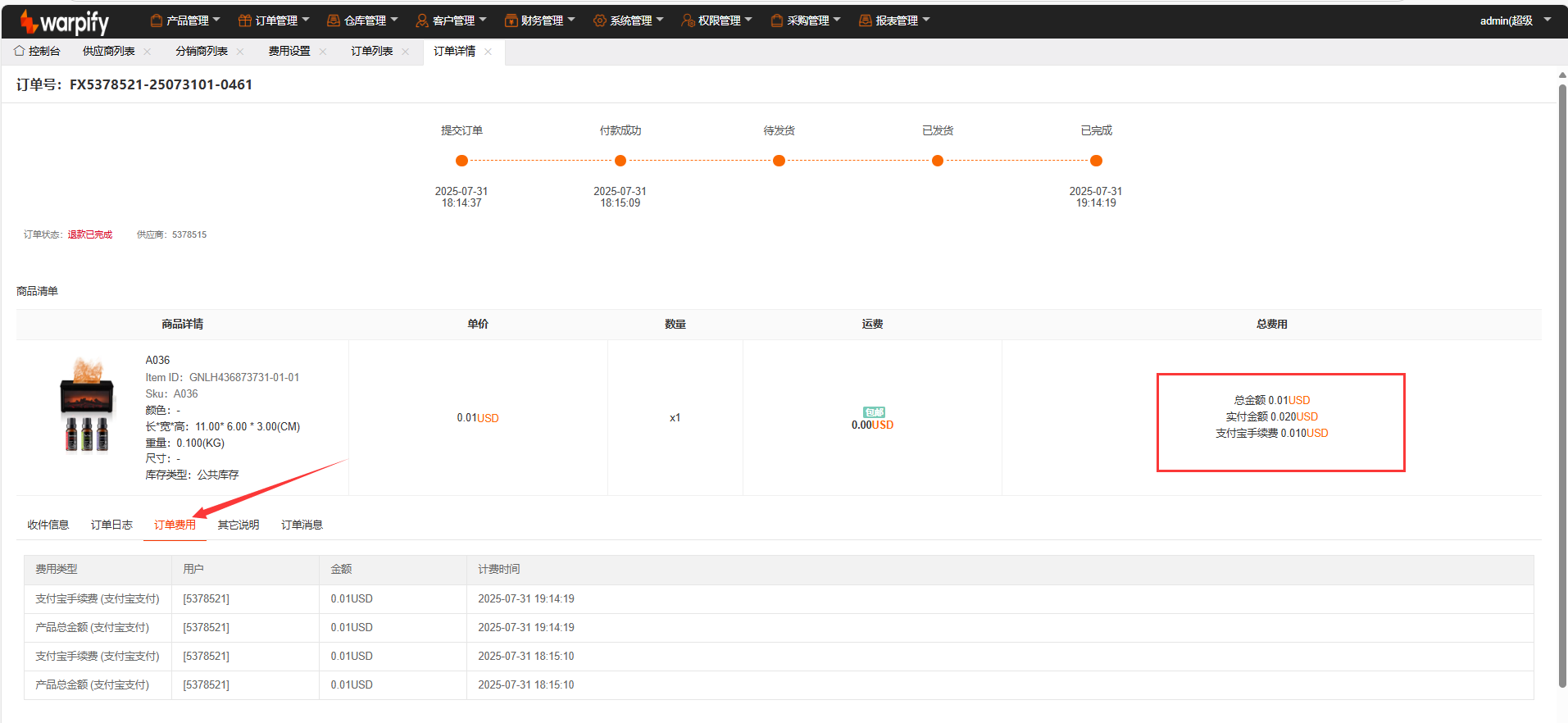This screenshot has height=723, width=1568.
Task: Click the 系统管理 gear icon
Action: click(x=599, y=20)
